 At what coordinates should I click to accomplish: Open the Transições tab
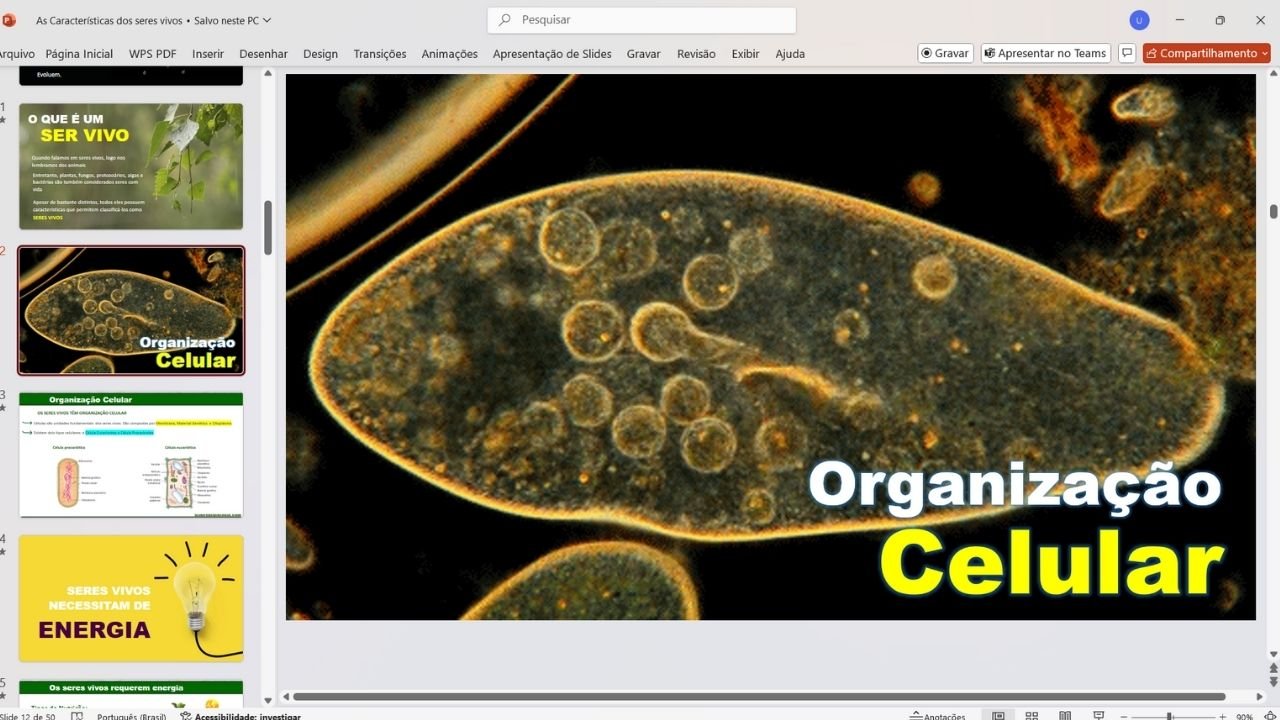pyautogui.click(x=380, y=54)
